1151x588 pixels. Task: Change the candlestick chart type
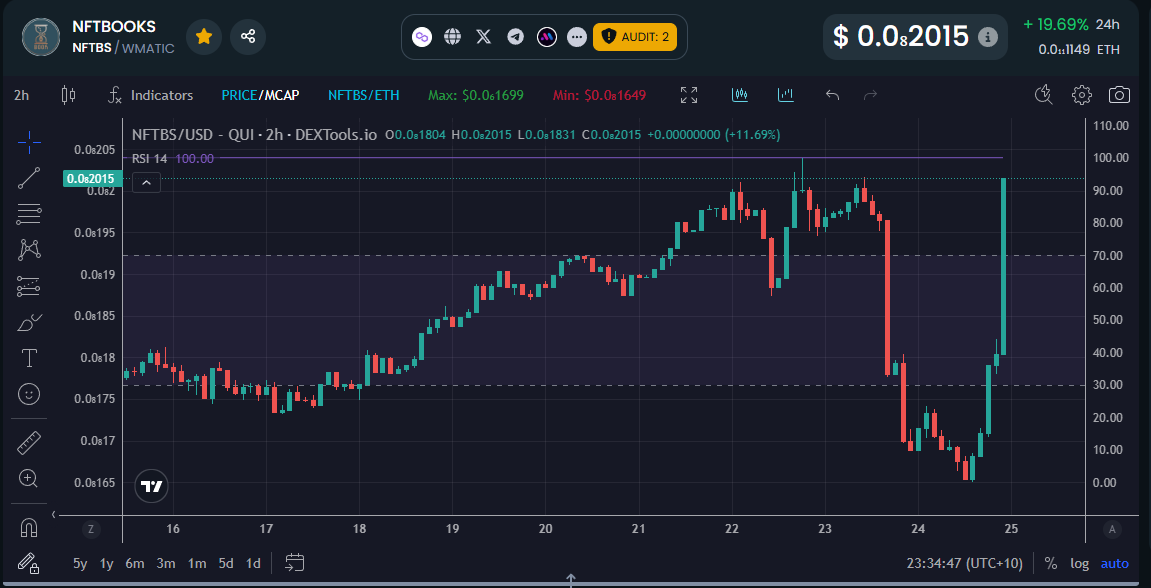(68, 95)
